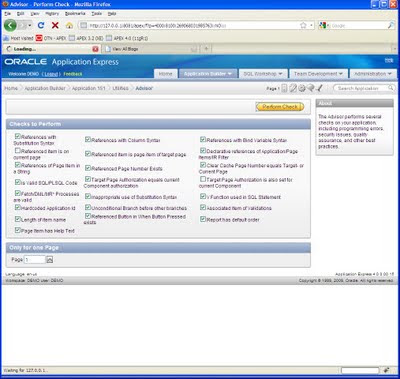Image resolution: width=400 pixels, height=379 pixels.
Task: Click into the Page number field
Action: coord(34,259)
